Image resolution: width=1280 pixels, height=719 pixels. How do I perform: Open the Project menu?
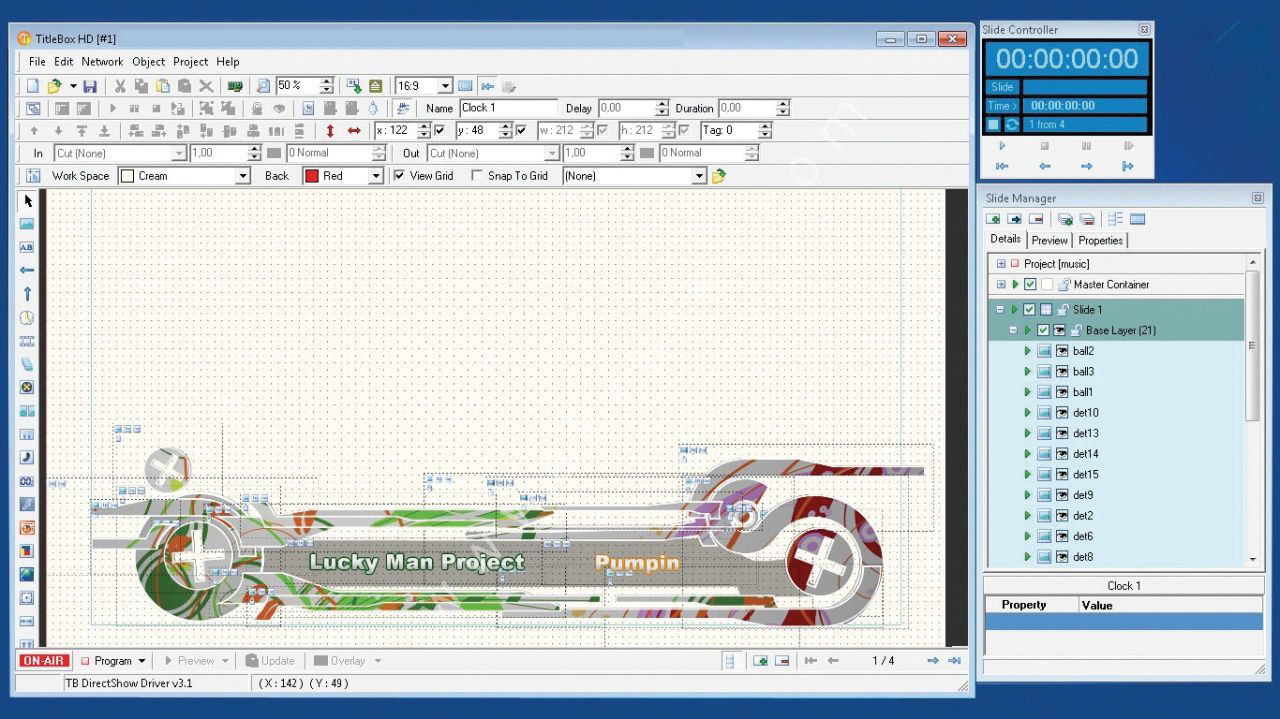tap(190, 62)
